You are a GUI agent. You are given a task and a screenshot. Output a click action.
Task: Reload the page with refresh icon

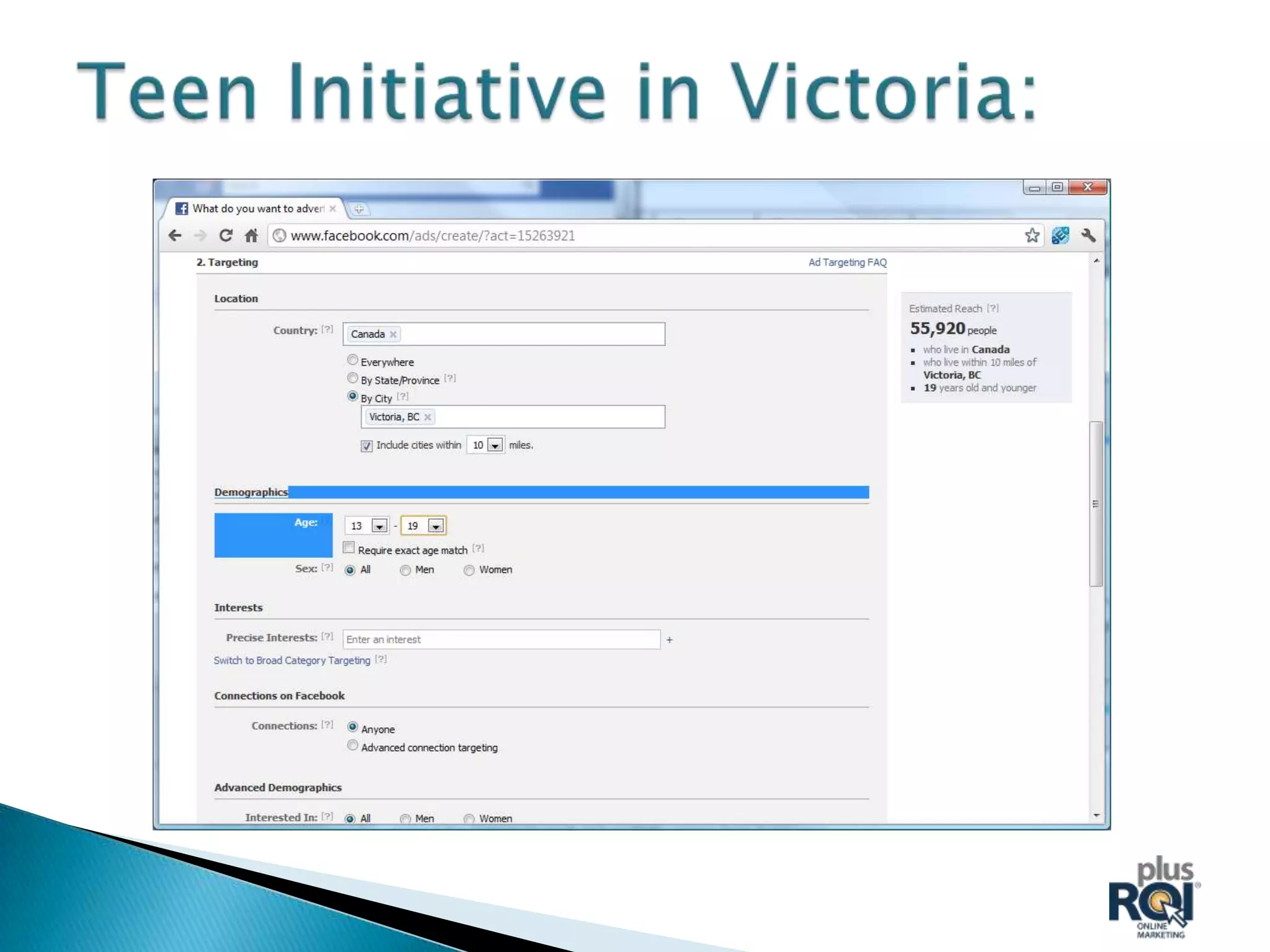pyautogui.click(x=226, y=236)
